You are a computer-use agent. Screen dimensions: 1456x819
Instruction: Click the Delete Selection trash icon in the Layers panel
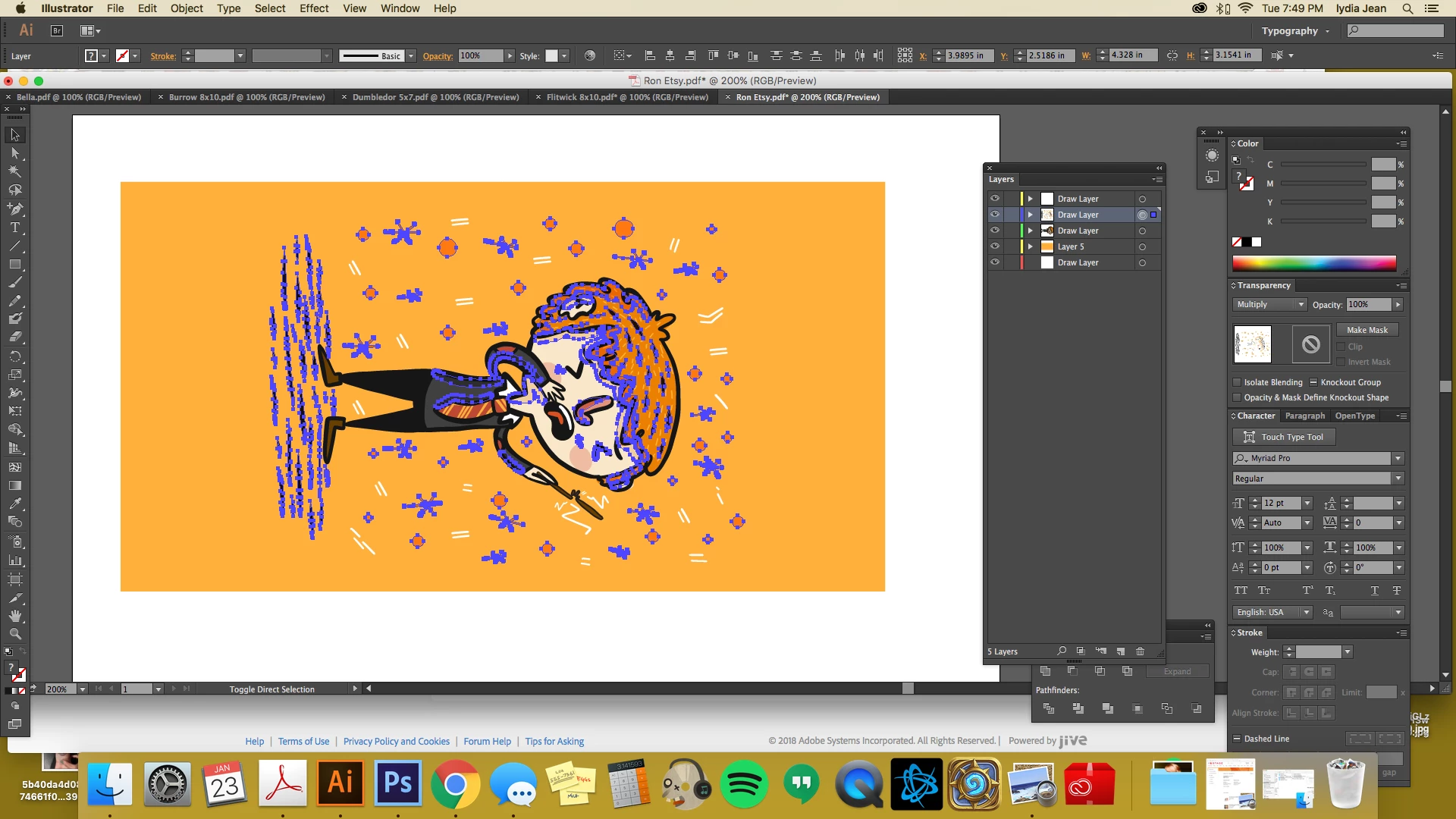(x=1140, y=651)
